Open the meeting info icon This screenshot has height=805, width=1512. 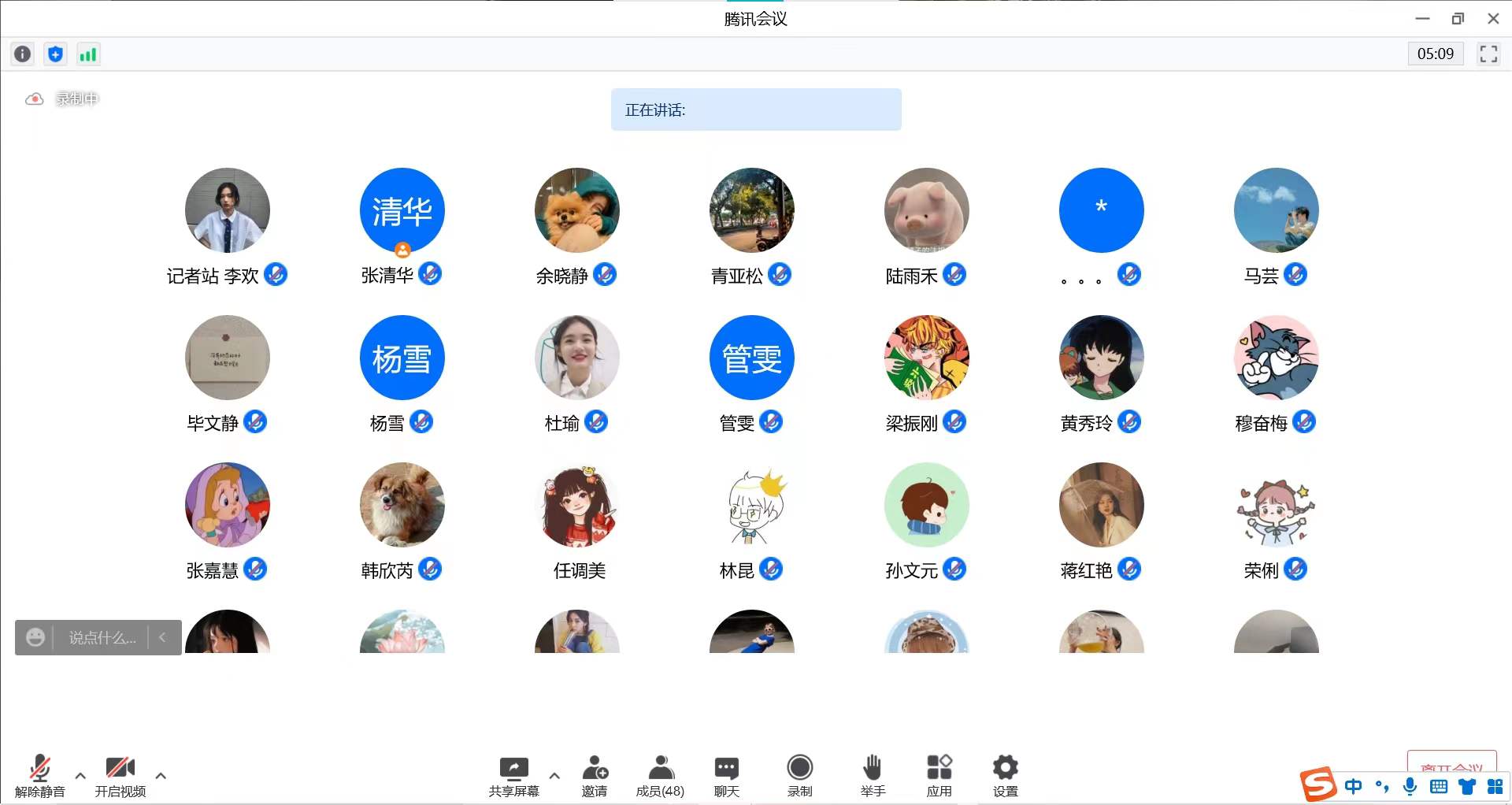(23, 54)
